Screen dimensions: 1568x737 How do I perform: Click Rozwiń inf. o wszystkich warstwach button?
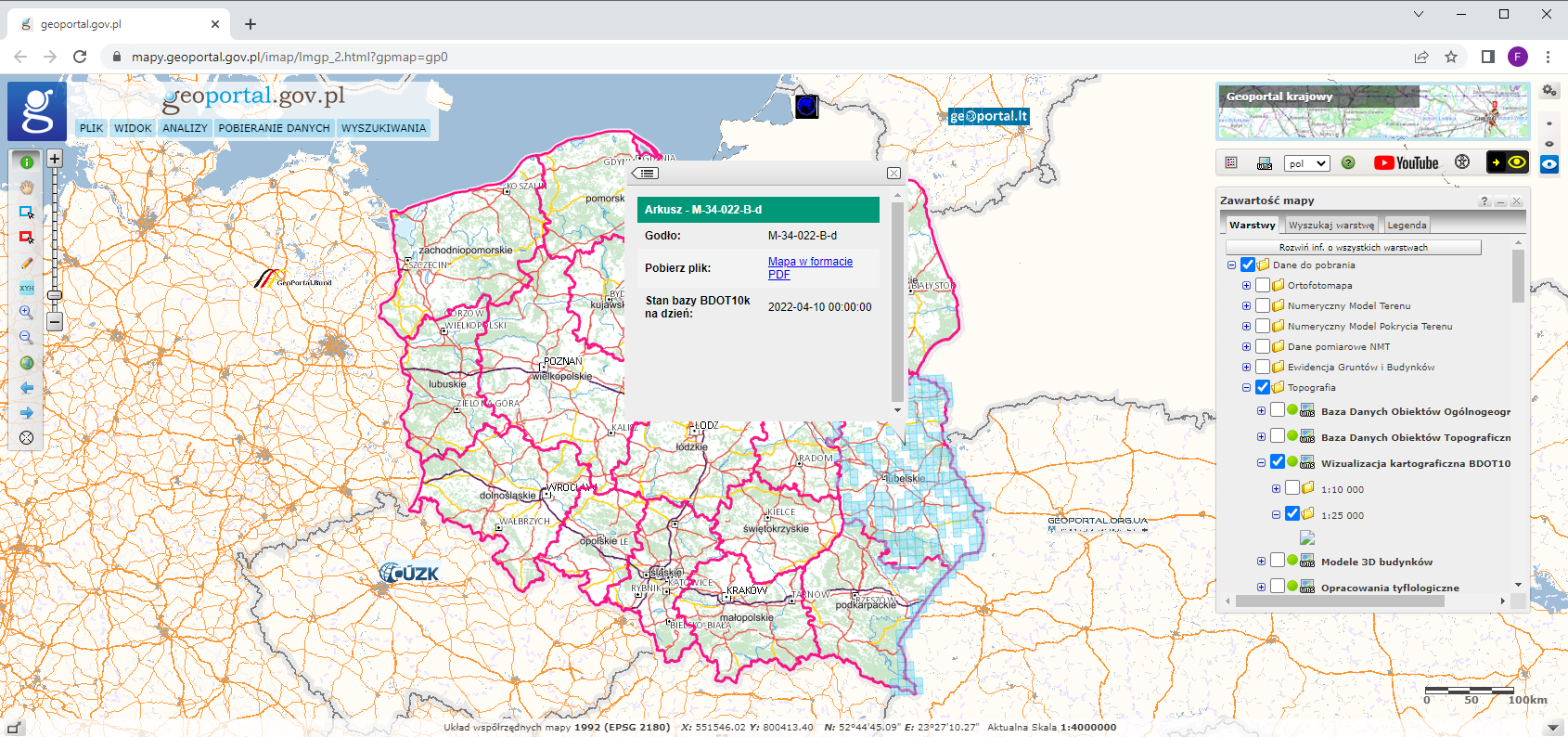click(x=1353, y=247)
